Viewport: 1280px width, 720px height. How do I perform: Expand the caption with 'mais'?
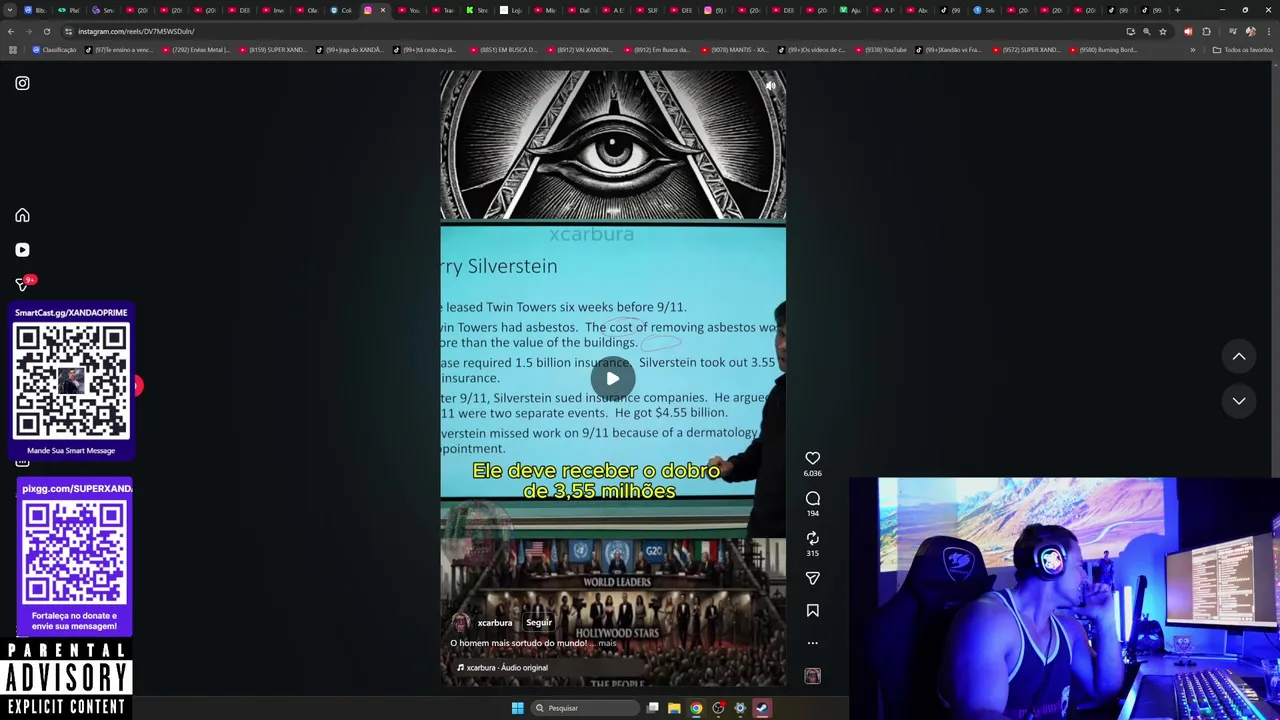(607, 643)
